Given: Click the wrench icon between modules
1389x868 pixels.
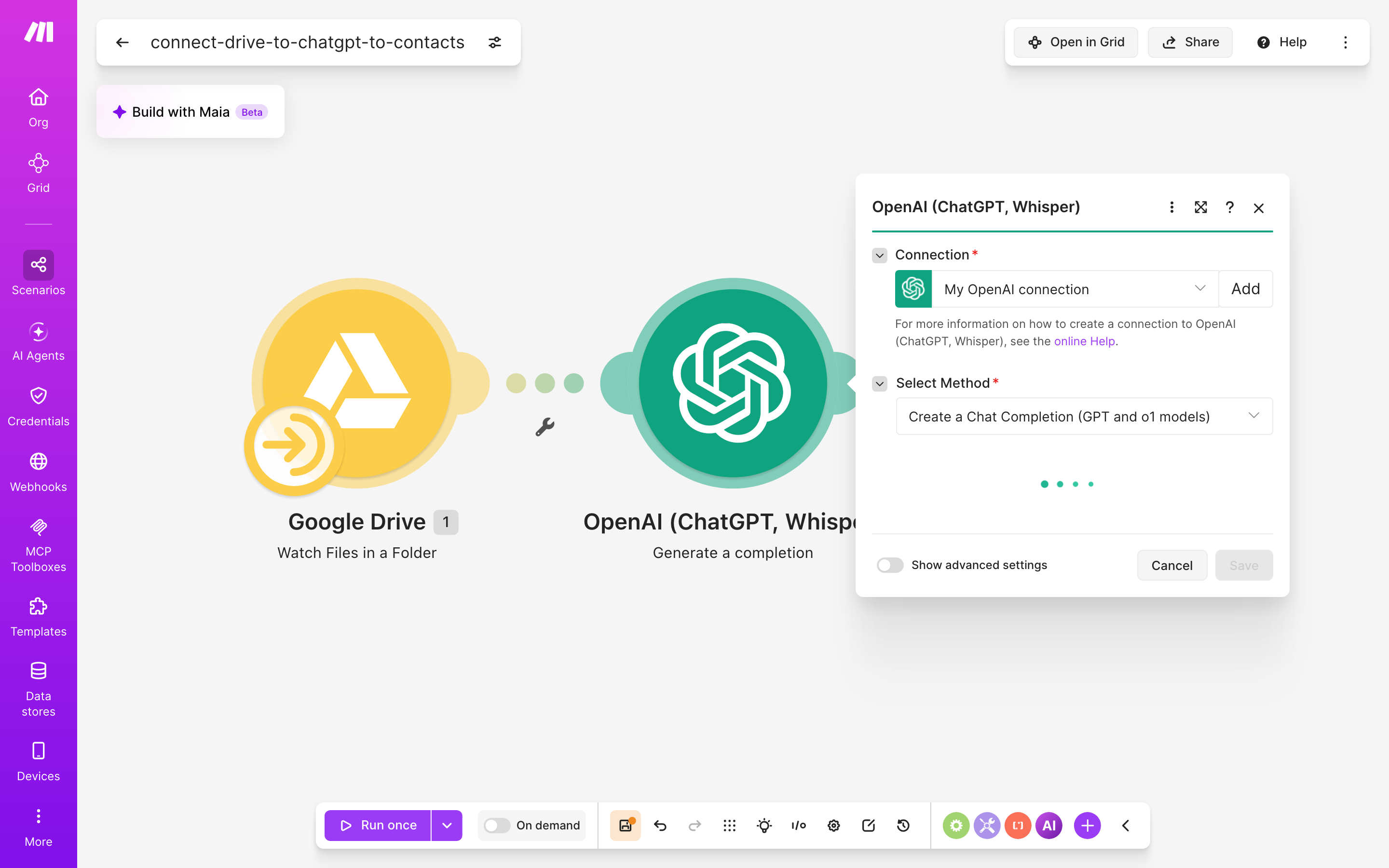Looking at the screenshot, I should 545,427.
